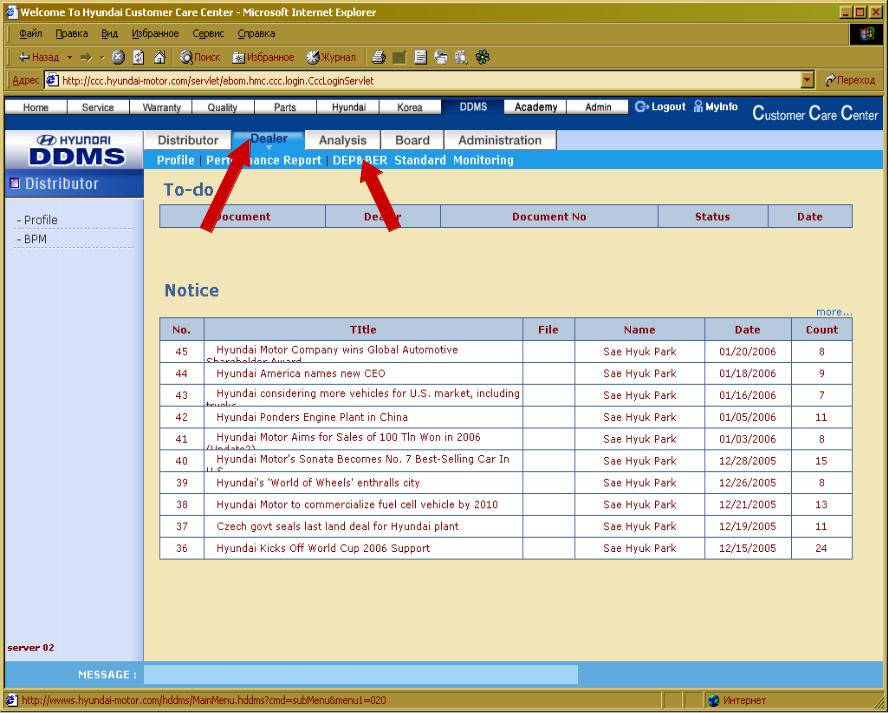Click the Status column header in To-do
The width and height of the screenshot is (888, 713).
[x=712, y=216]
